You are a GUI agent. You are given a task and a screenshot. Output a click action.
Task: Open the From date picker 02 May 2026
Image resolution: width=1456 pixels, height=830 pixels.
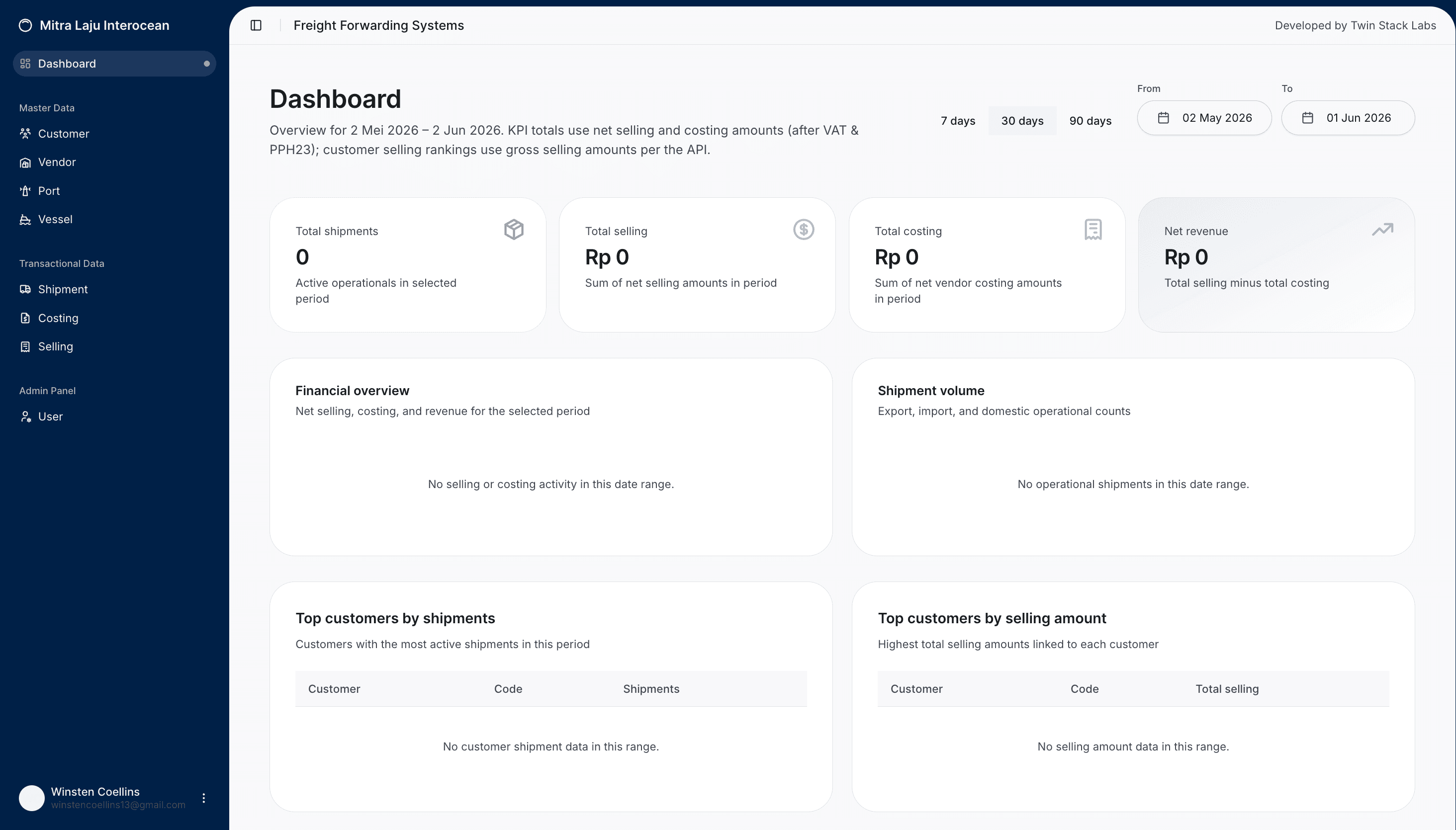(1204, 118)
